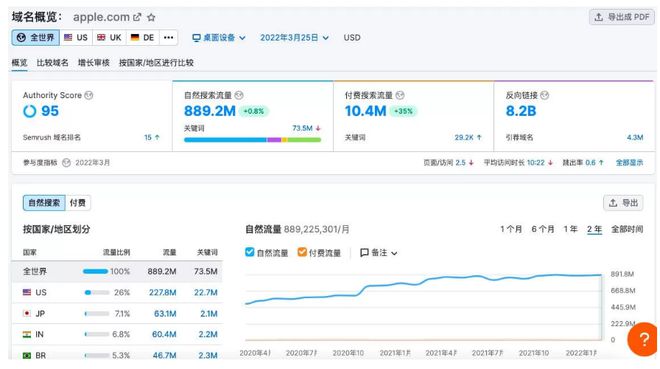This screenshot has height=369, width=660.
Task: Click the organic keywords distribution bar
Action: [x=253, y=140]
